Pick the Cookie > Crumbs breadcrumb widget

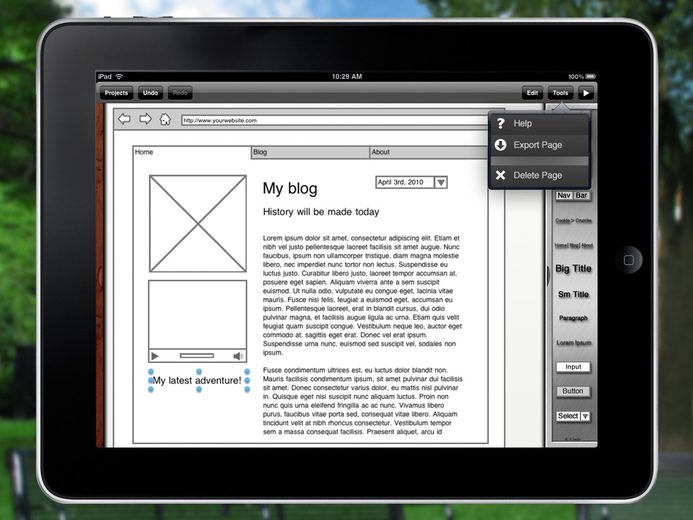point(574,220)
